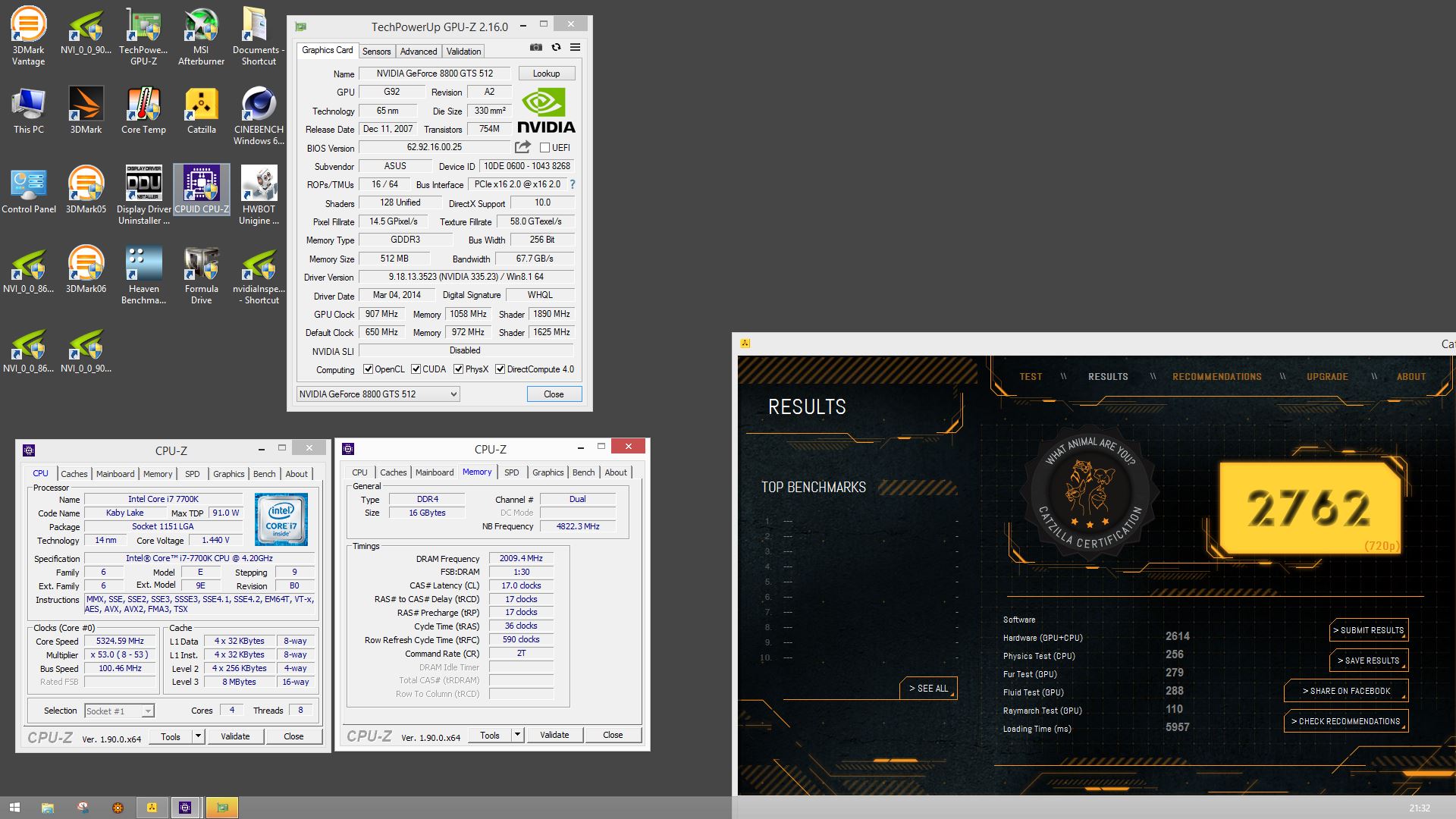The width and height of the screenshot is (1456, 819).
Task: Launch the Catzilla desktop icon
Action: (201, 110)
